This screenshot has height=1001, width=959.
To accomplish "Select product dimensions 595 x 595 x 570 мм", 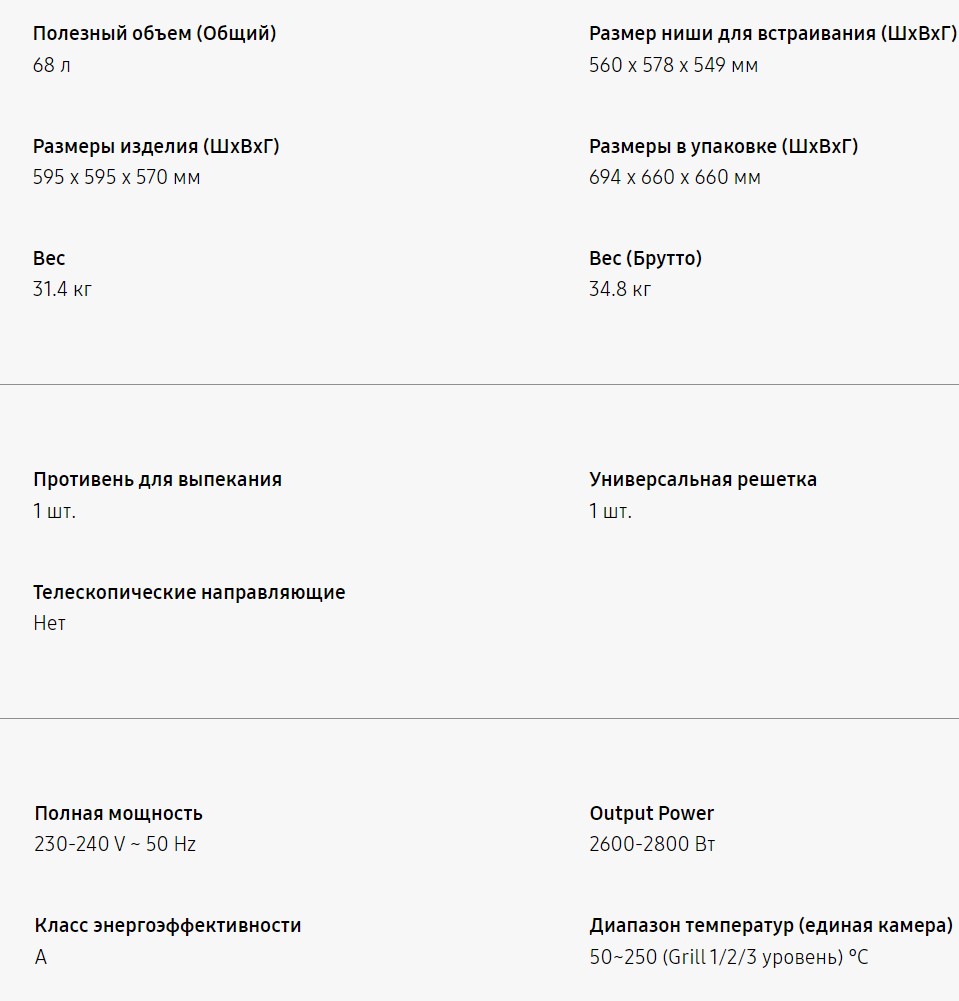I will (116, 178).
